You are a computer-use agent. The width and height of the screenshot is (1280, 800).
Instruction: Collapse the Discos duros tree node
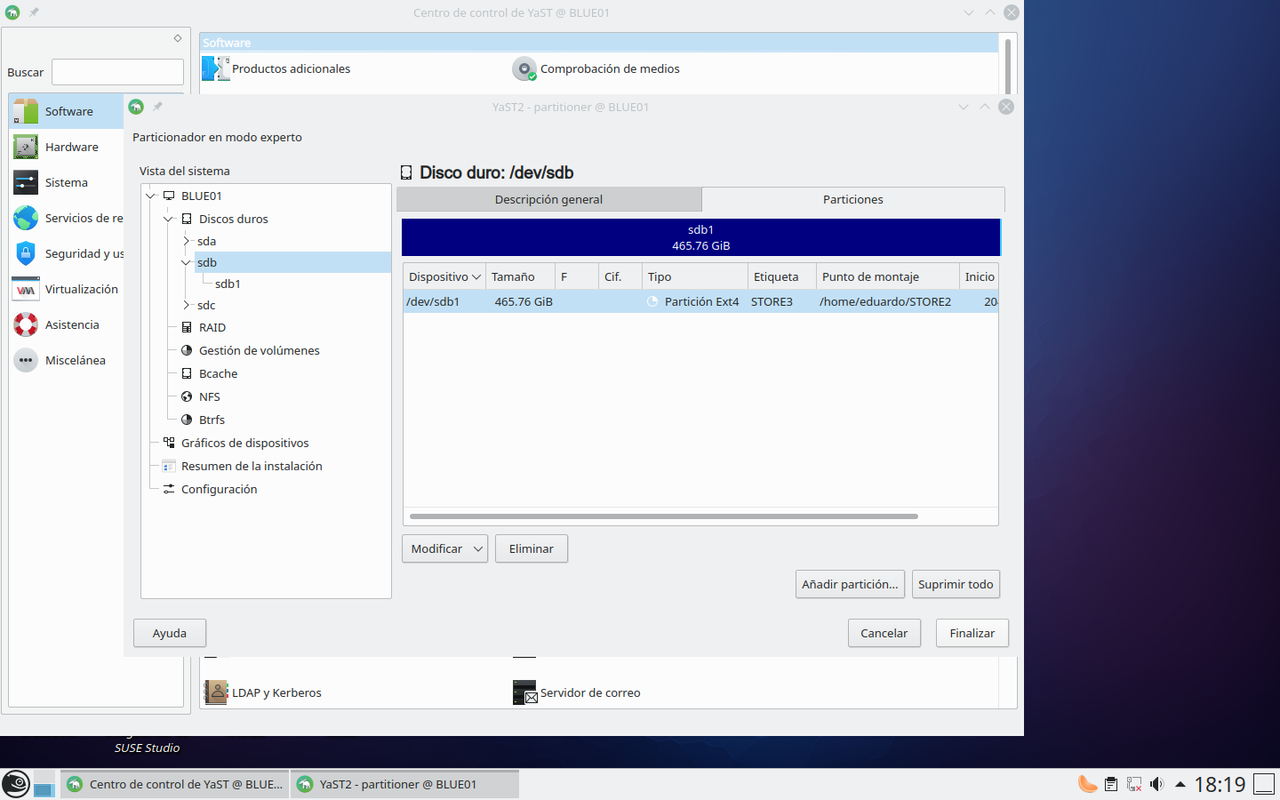[169, 219]
